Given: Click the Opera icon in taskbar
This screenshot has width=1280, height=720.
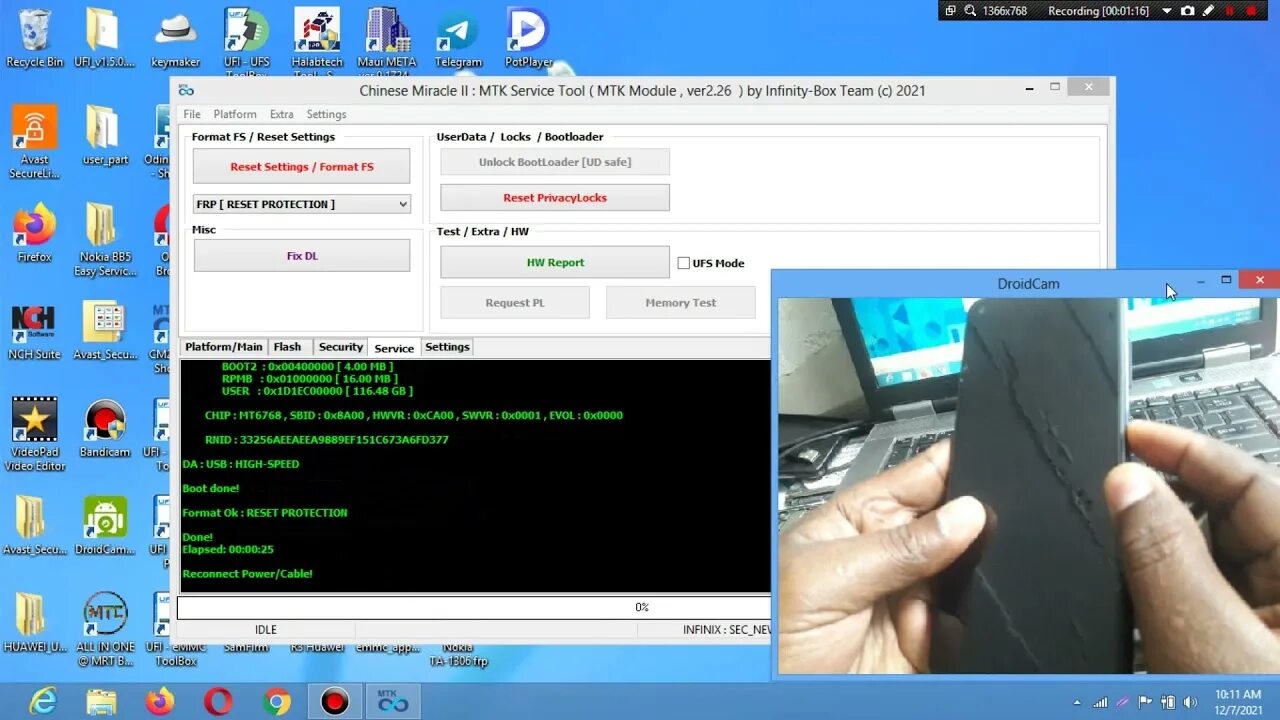Looking at the screenshot, I should [218, 702].
